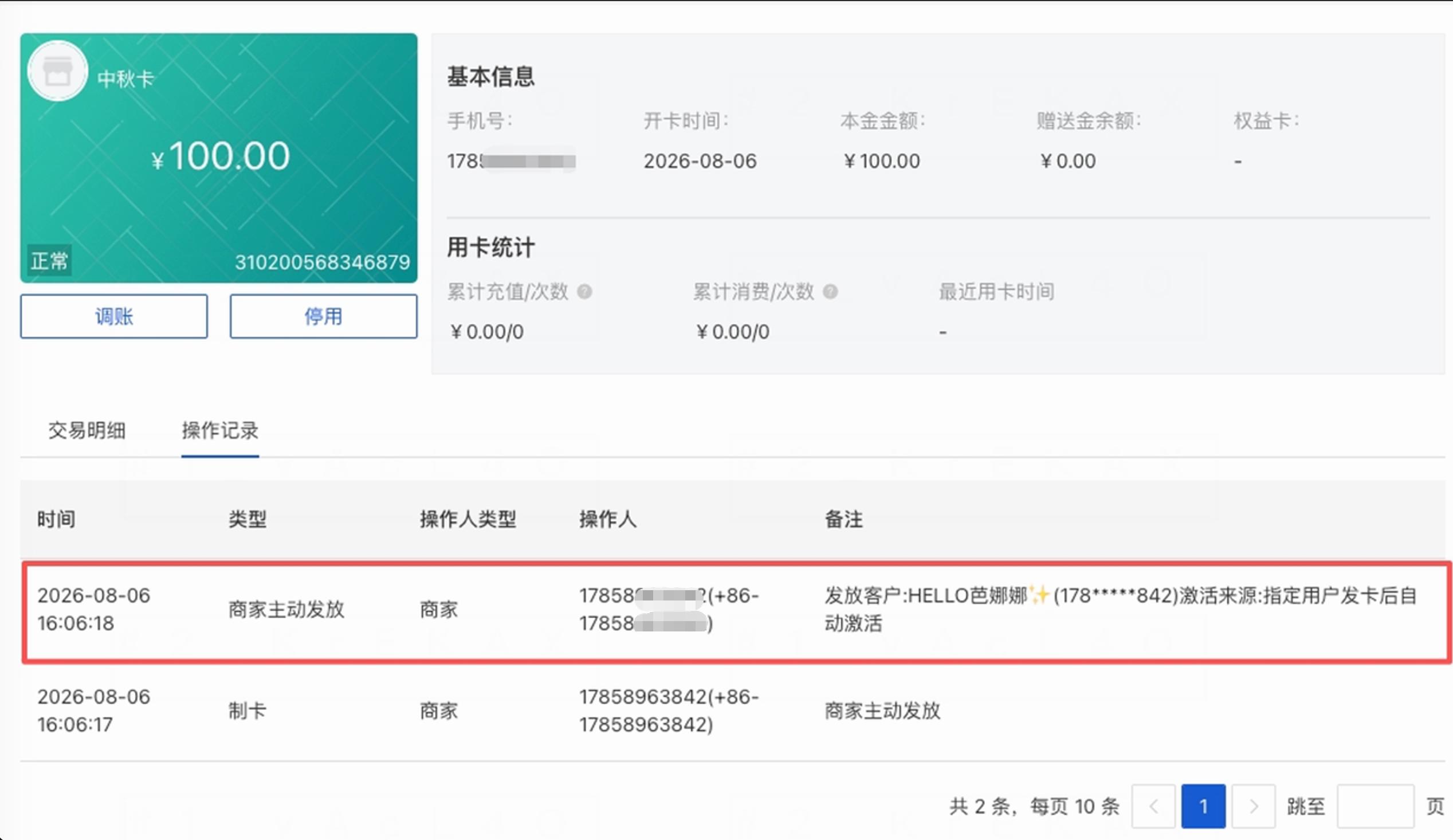Go to the previous page arrow
Viewport: 1453px width, 840px height.
tap(1153, 806)
